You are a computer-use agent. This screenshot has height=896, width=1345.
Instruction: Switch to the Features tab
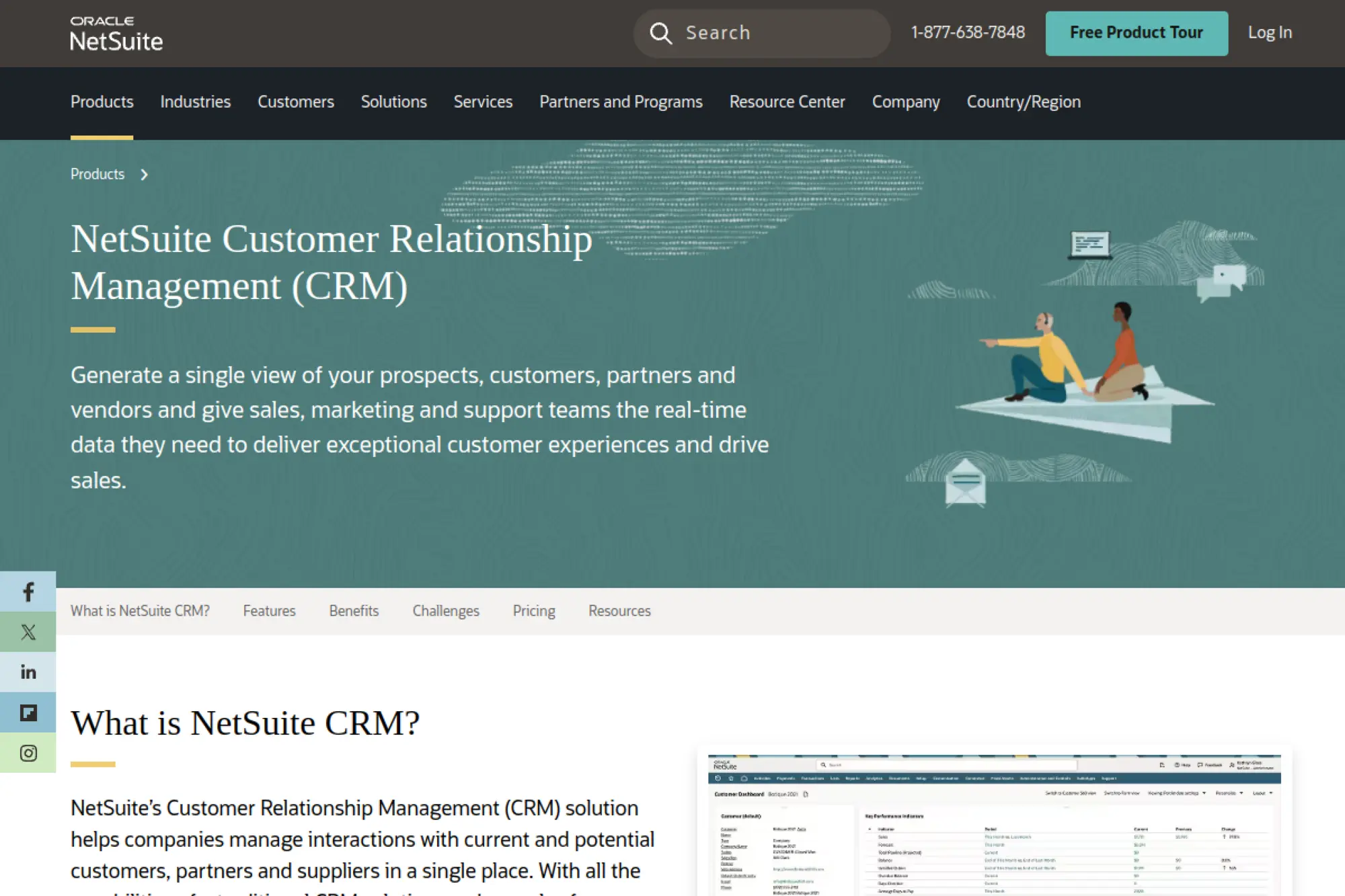click(268, 611)
